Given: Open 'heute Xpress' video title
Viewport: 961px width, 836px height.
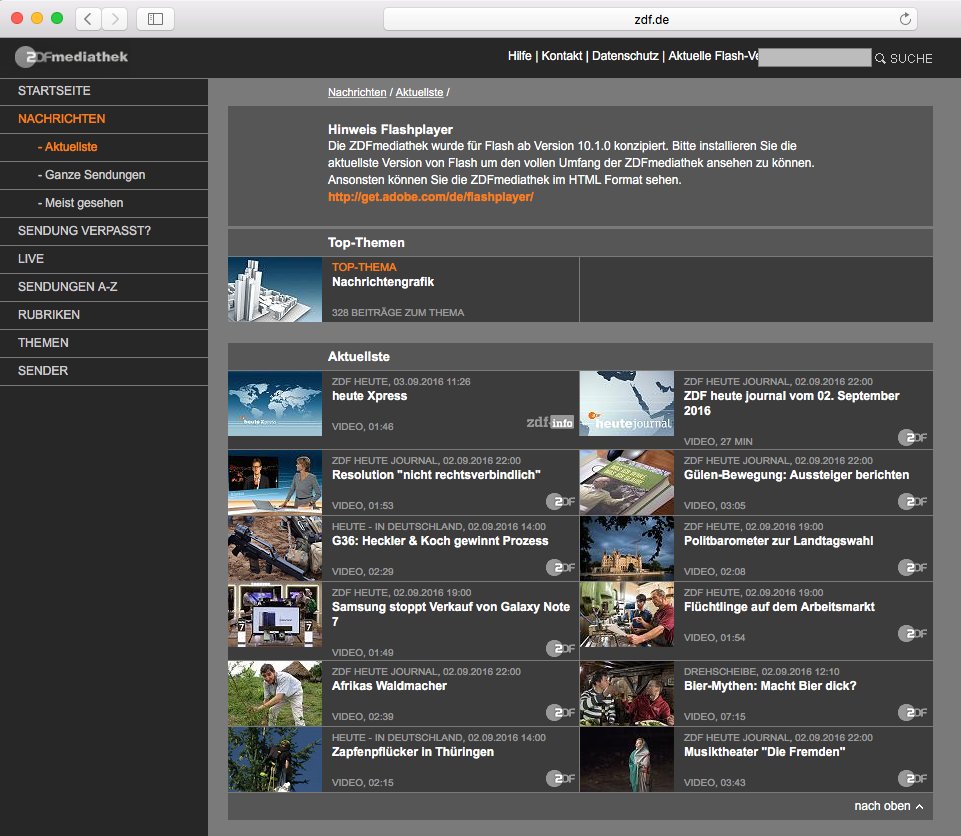Looking at the screenshot, I should (x=370, y=396).
